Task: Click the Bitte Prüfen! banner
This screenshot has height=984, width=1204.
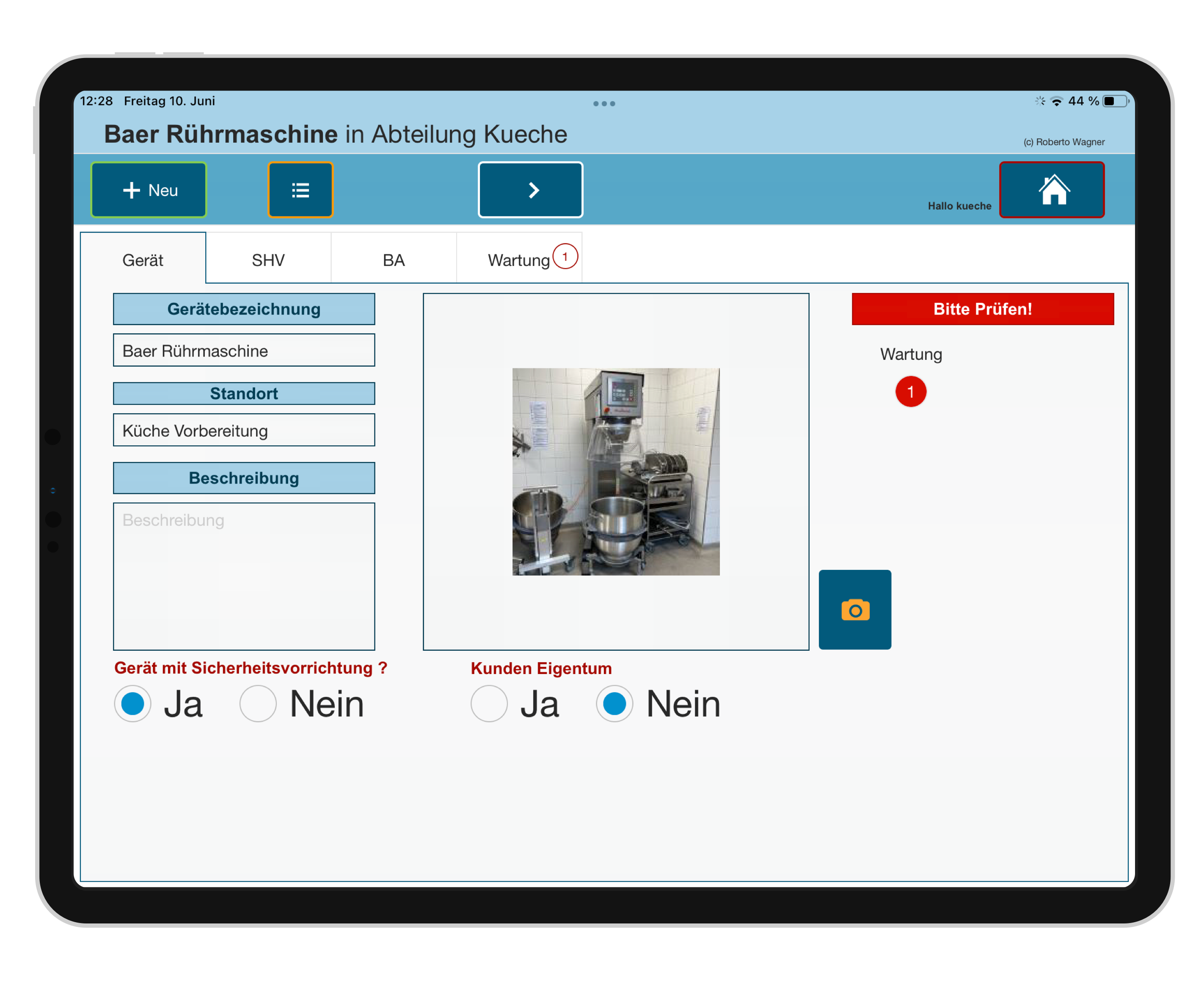Action: pos(983,309)
